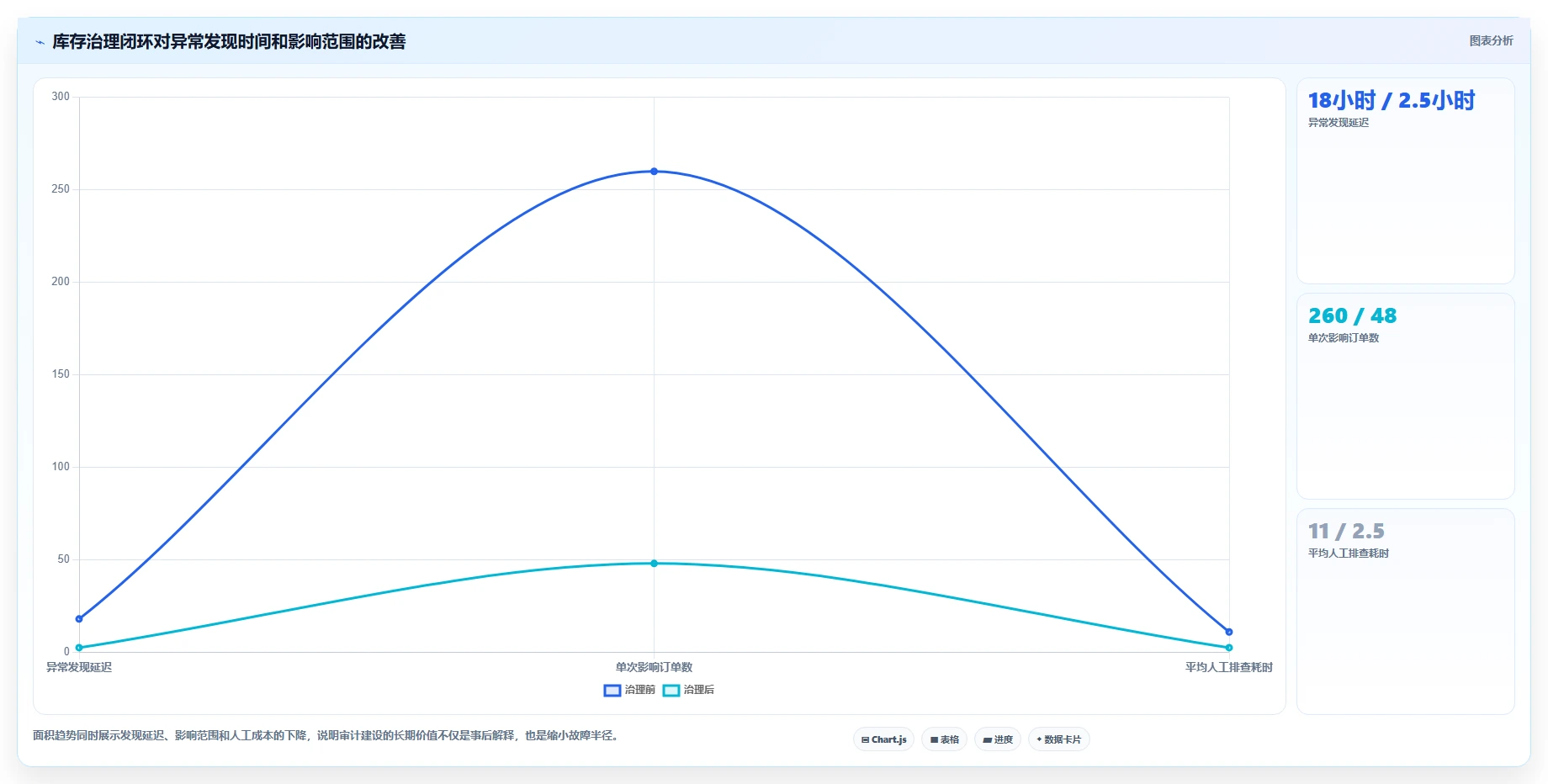1548x784 pixels.
Task: Click the trend icon beside the chart title
Action: [x=40, y=42]
